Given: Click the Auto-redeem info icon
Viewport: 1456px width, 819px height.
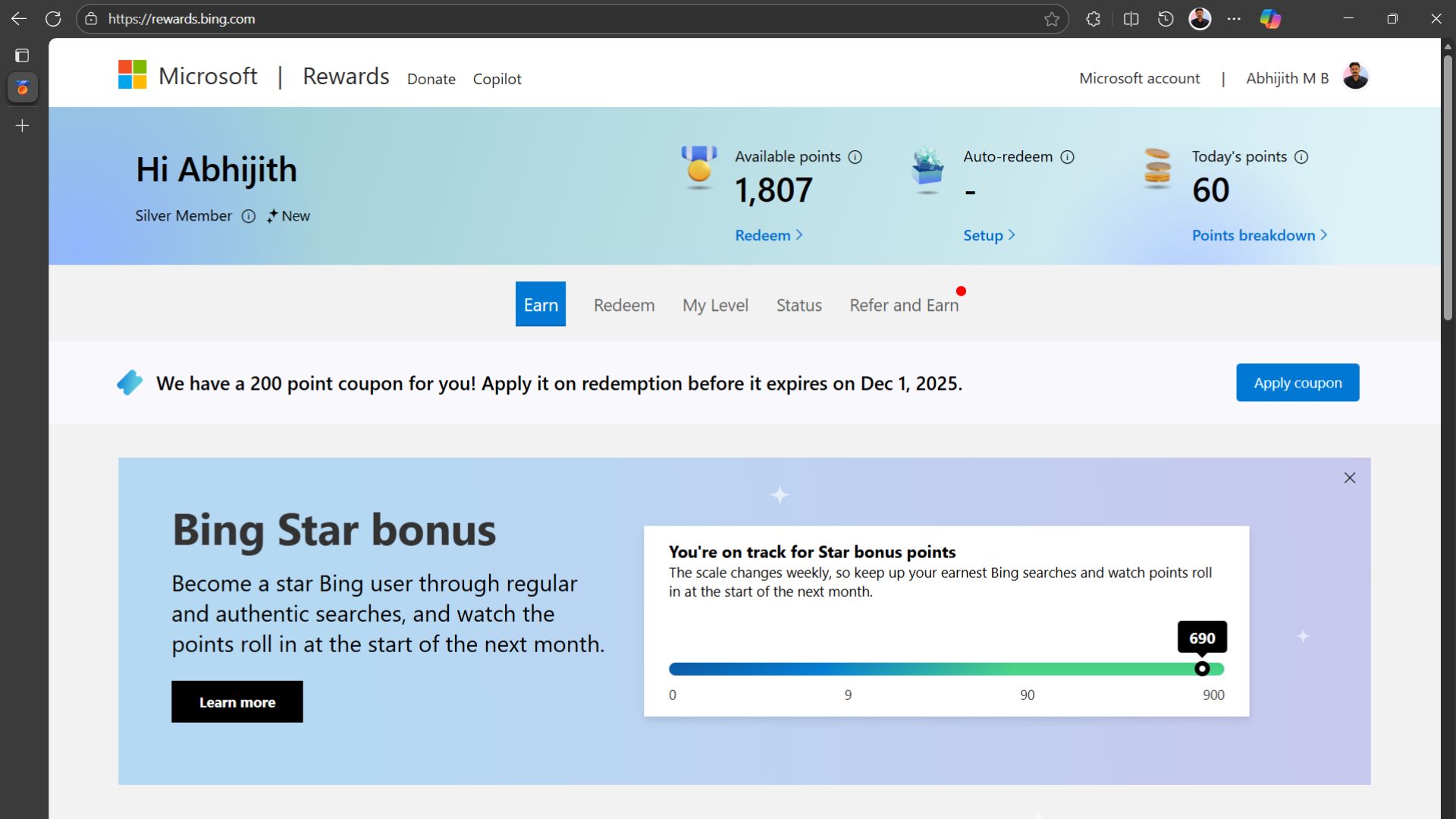Looking at the screenshot, I should coord(1068,157).
